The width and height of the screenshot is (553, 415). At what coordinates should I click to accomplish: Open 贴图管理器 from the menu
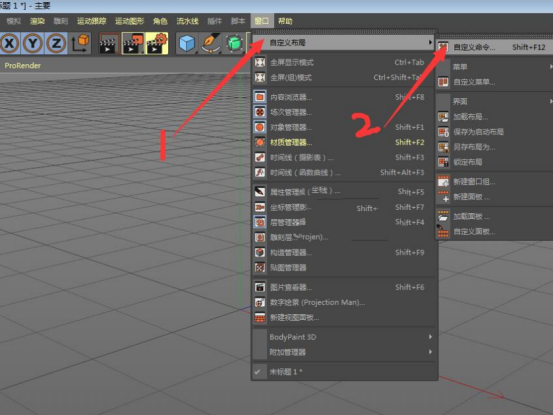344,268
